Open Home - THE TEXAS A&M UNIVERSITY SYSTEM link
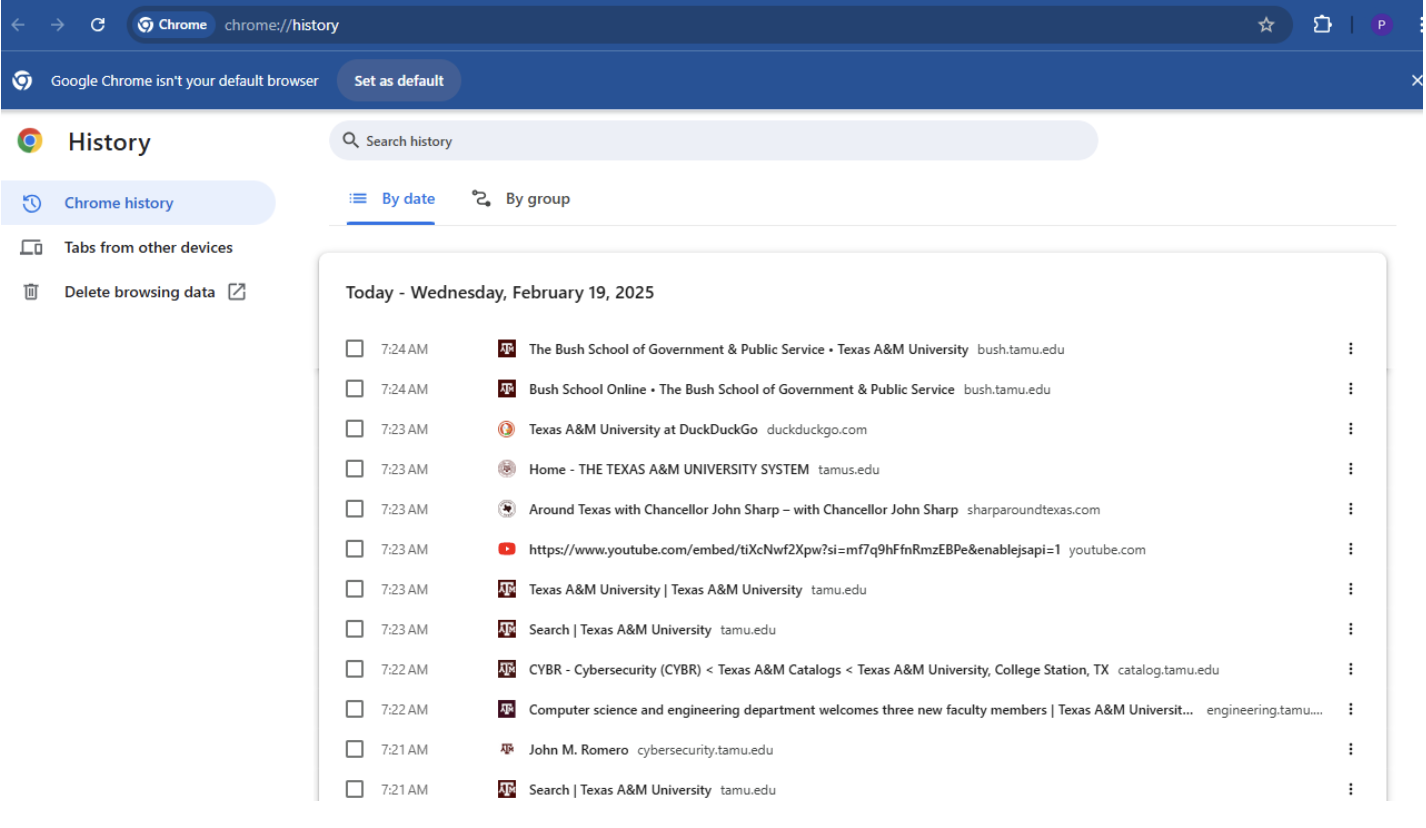 [668, 469]
